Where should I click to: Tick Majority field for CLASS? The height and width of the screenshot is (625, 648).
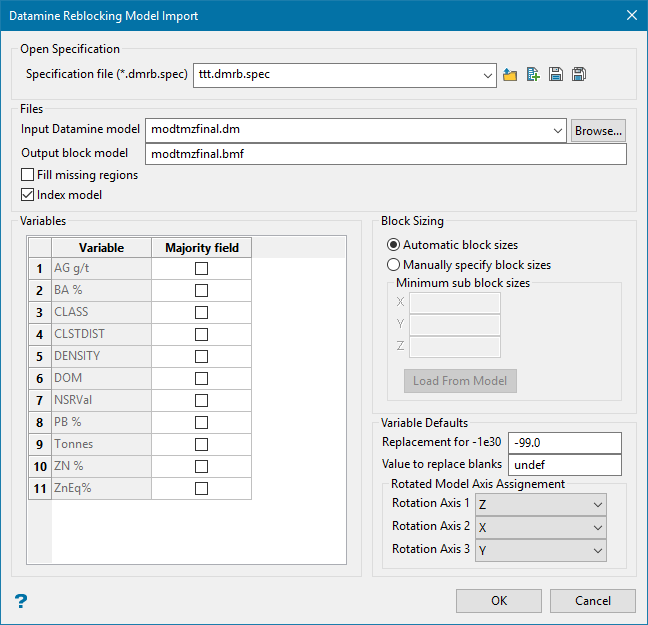pyautogui.click(x=201, y=312)
